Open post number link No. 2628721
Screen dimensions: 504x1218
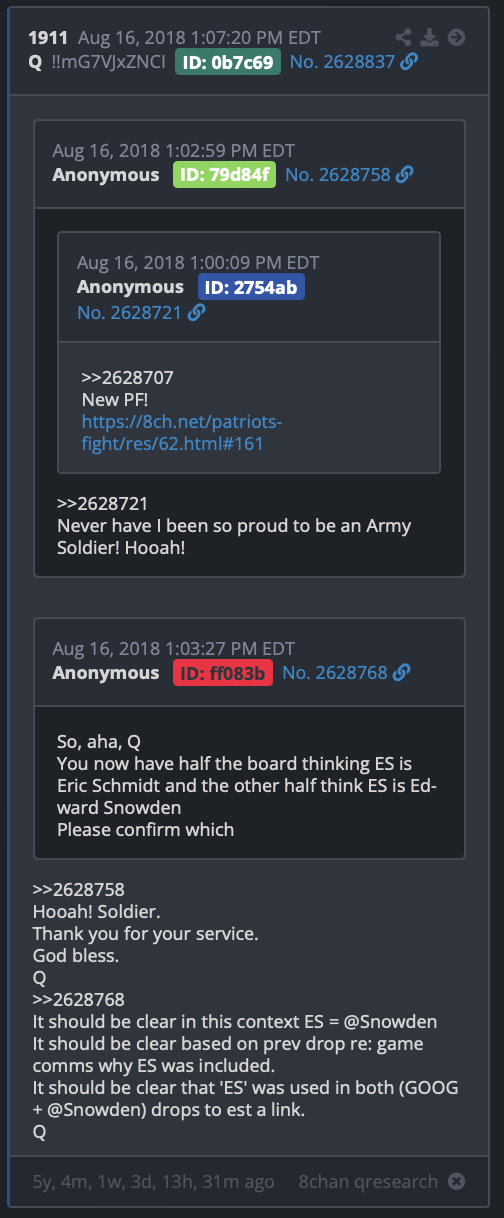coord(130,313)
